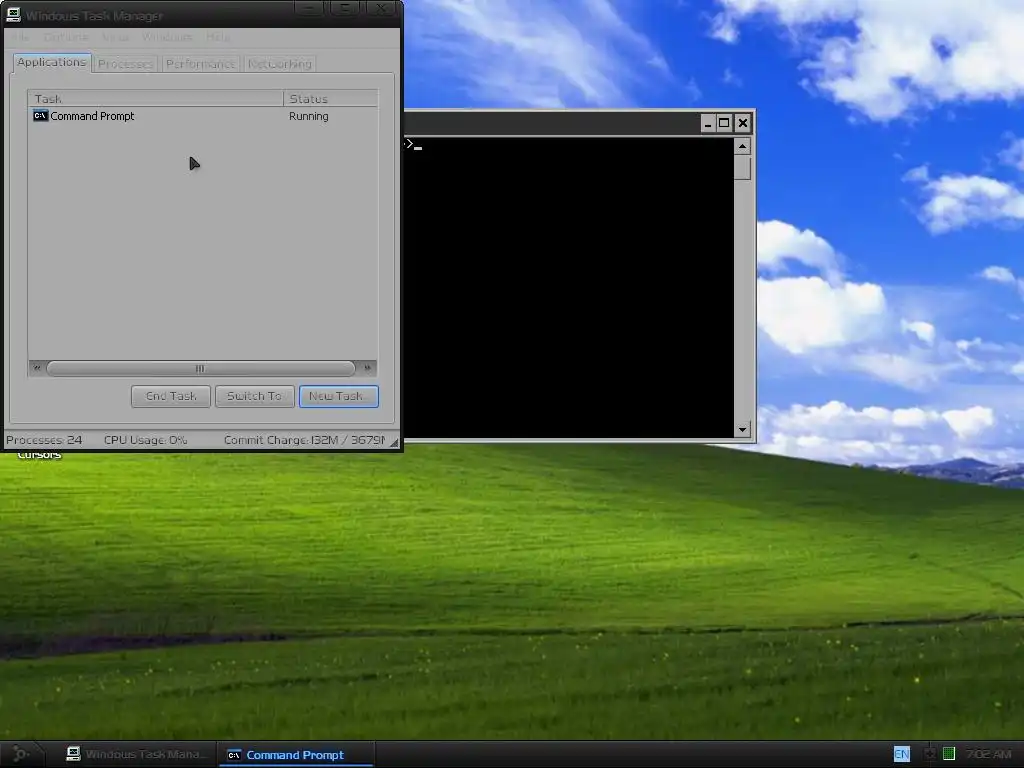Click the task list scroll left arrow

coord(37,368)
